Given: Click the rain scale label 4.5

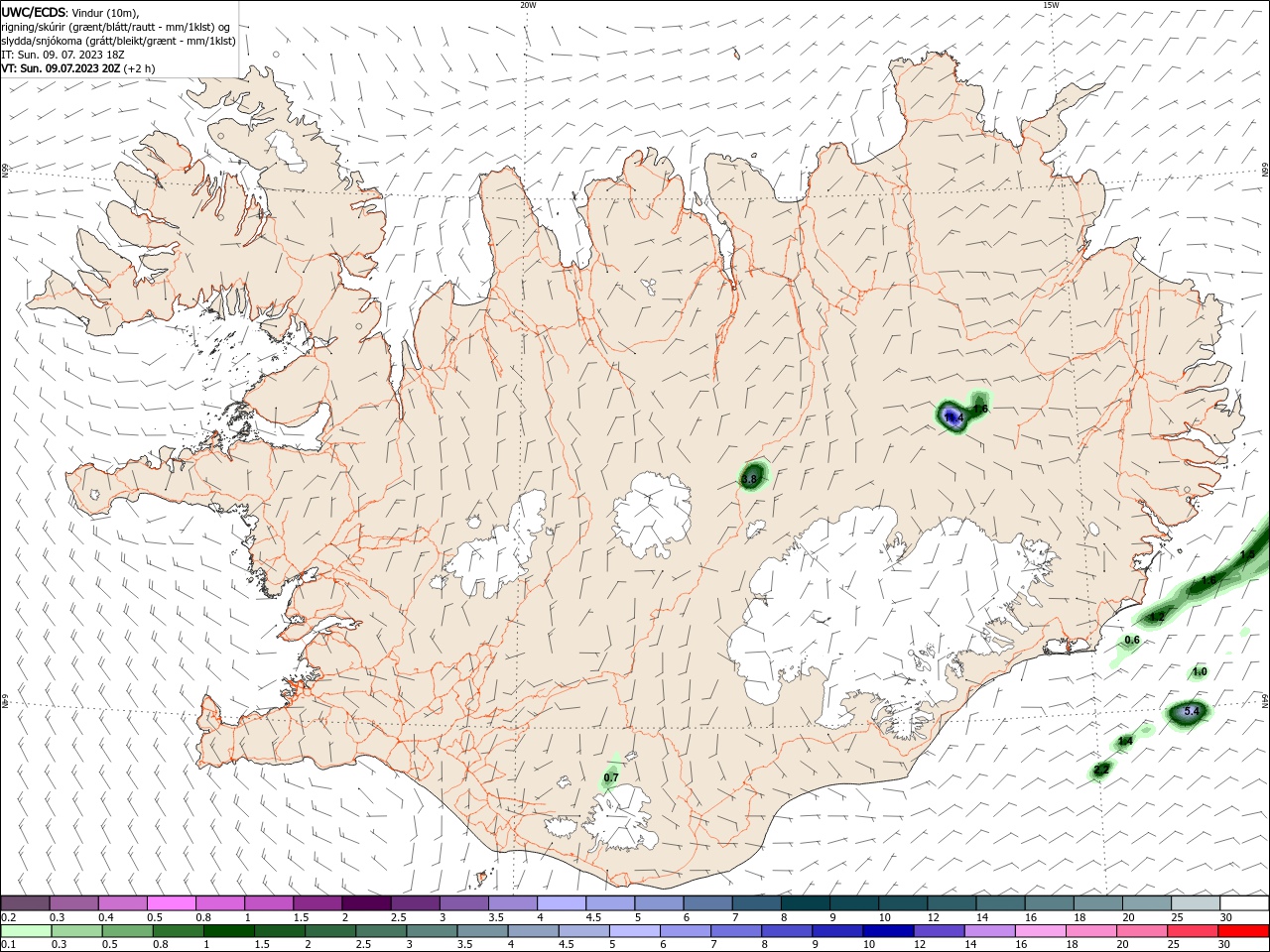Looking at the screenshot, I should 566,945.
